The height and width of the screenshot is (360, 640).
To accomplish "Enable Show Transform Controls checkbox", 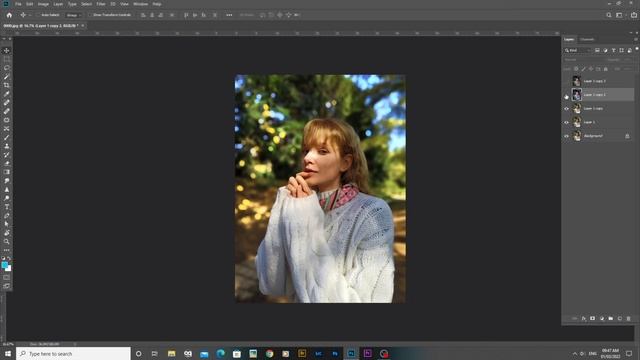I will click(x=90, y=15).
